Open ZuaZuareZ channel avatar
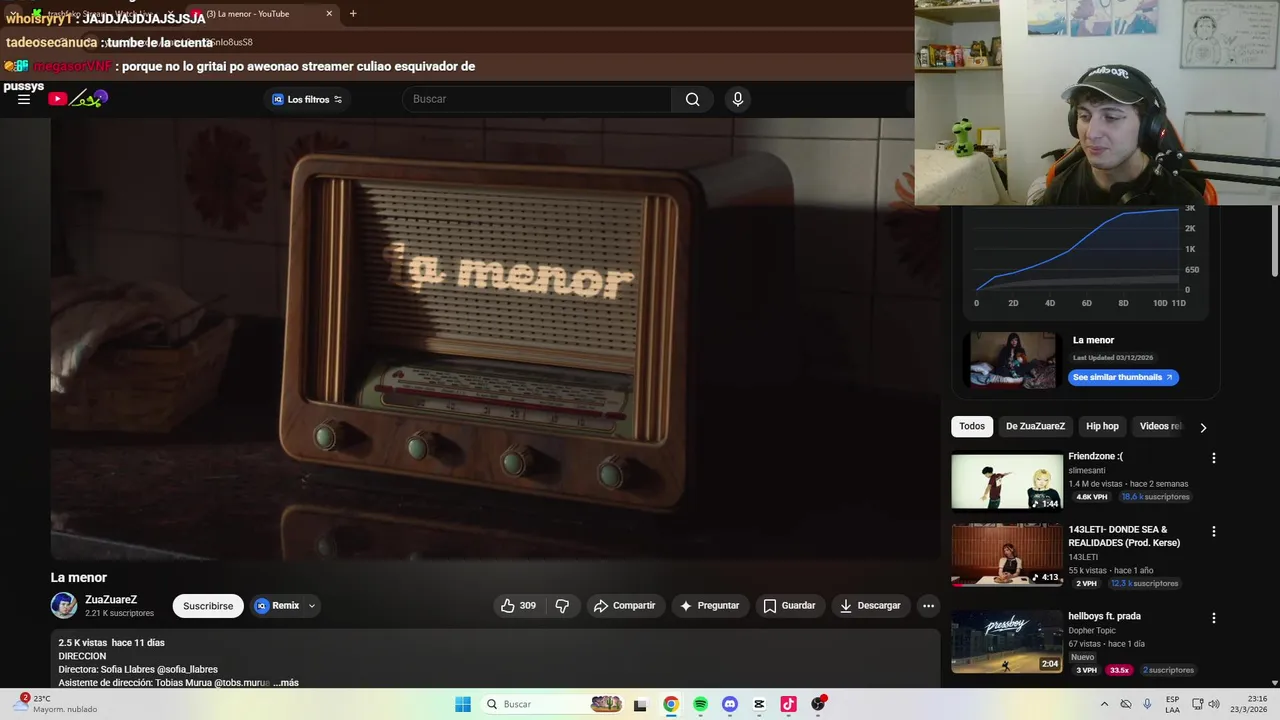 (64, 606)
